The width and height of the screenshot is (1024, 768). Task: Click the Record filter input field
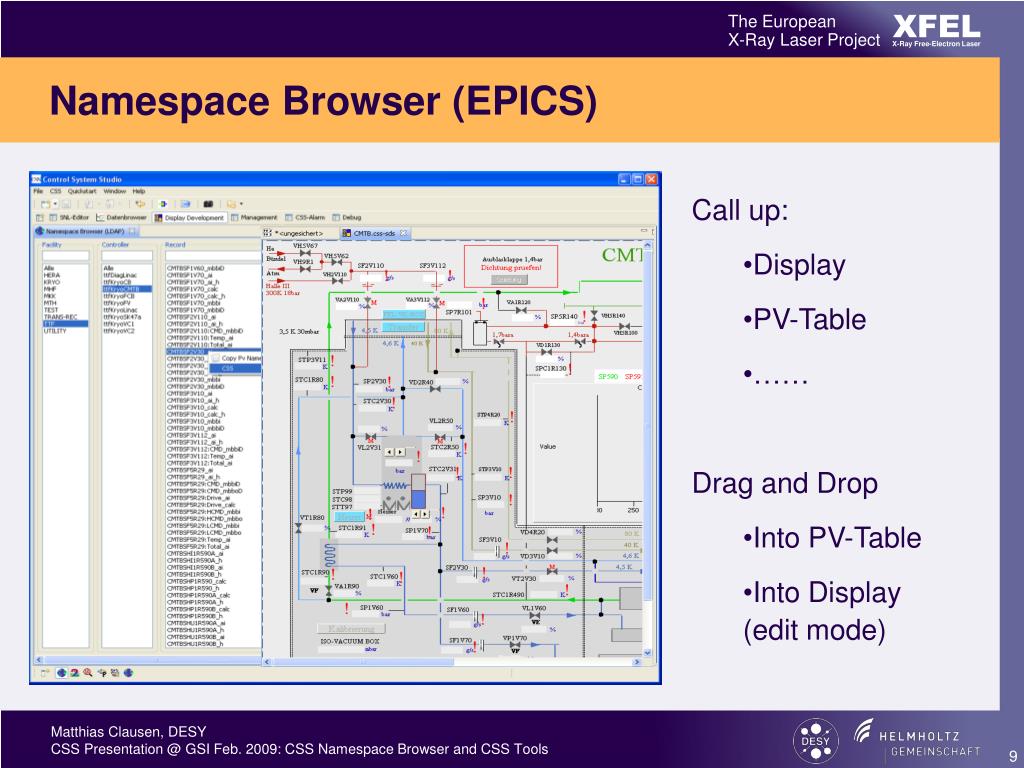pos(213,255)
